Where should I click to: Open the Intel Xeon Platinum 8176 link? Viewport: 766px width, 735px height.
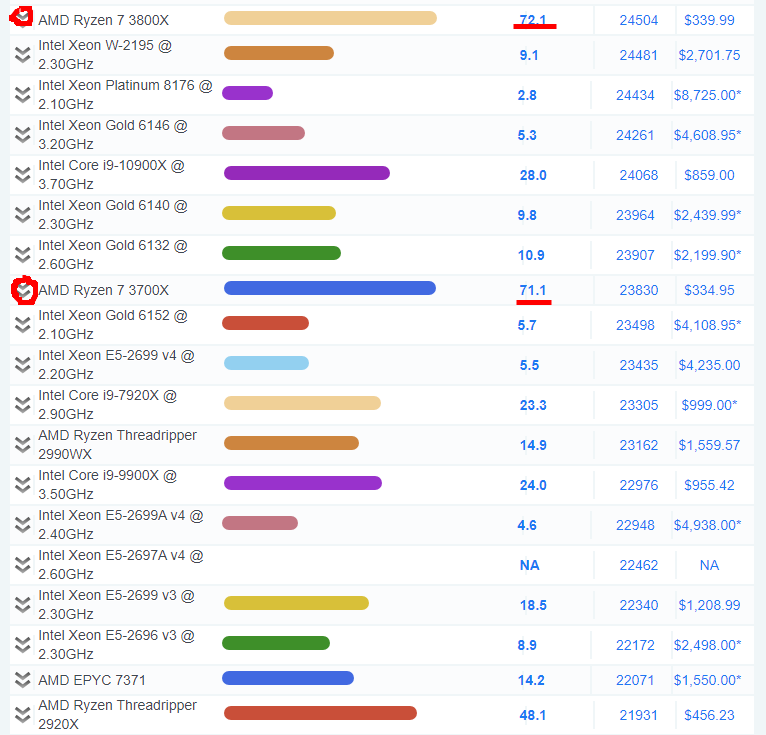pos(125,95)
